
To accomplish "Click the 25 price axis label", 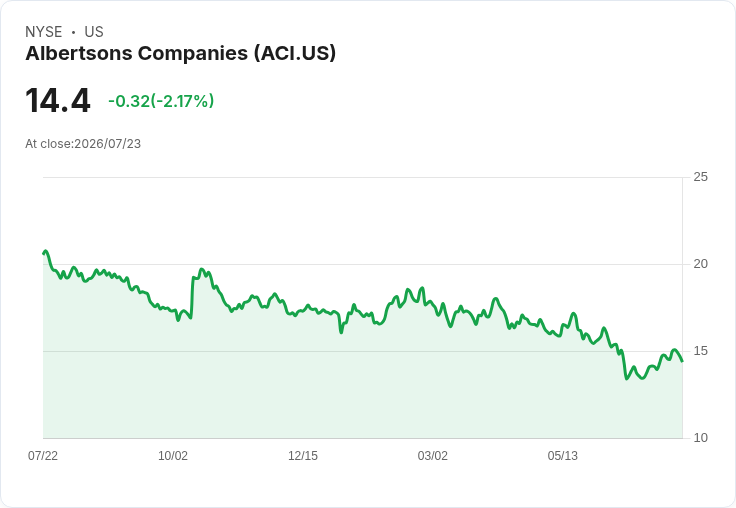I will coord(700,177).
